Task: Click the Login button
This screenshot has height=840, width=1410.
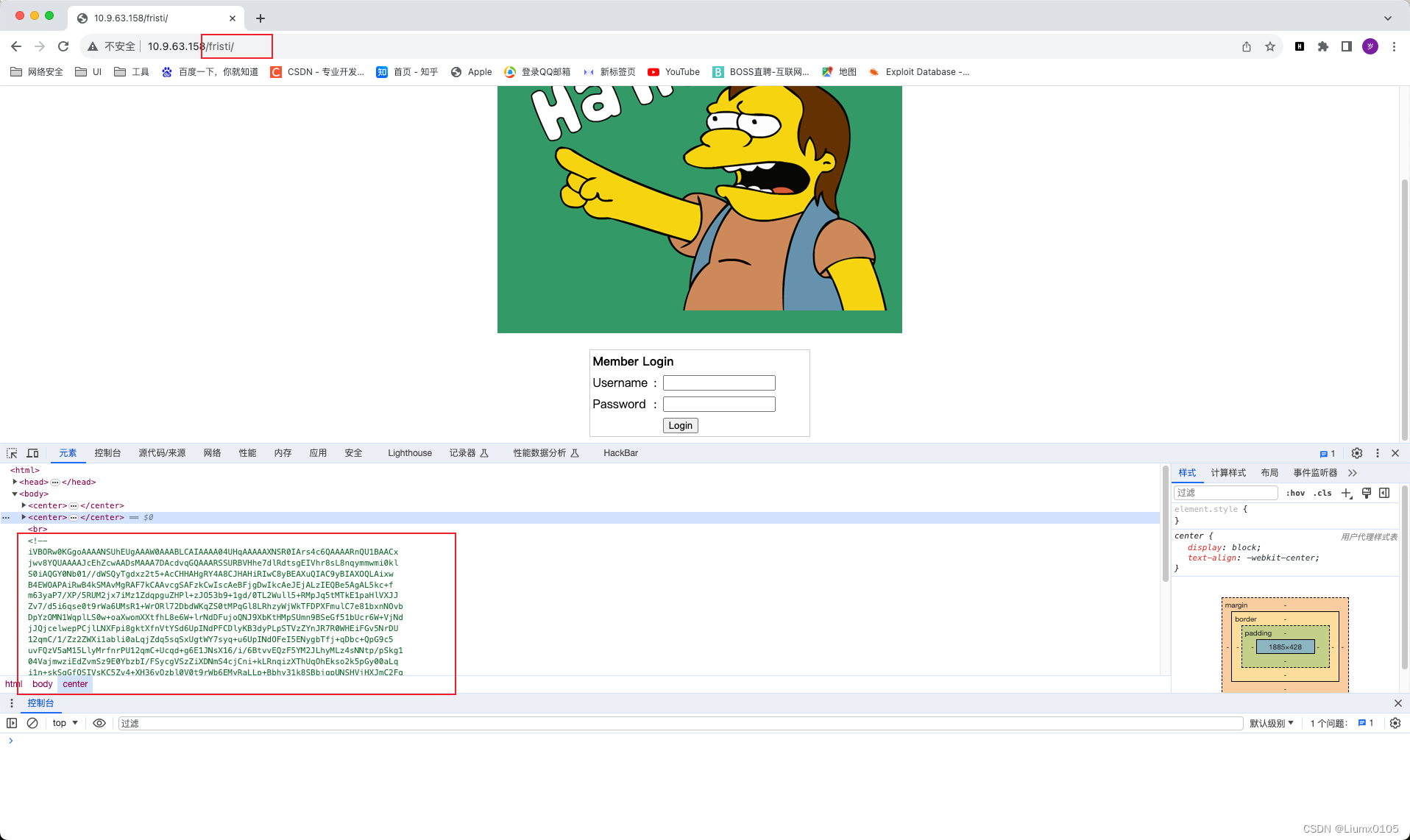Action: [681, 425]
